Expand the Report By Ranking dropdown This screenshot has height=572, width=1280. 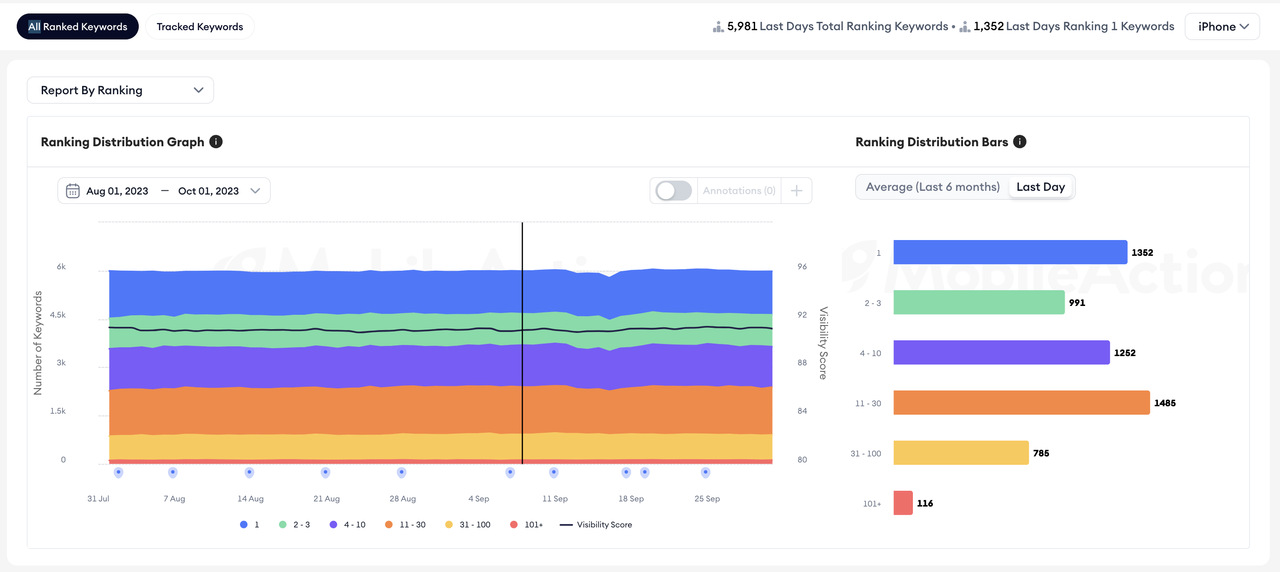tap(120, 90)
